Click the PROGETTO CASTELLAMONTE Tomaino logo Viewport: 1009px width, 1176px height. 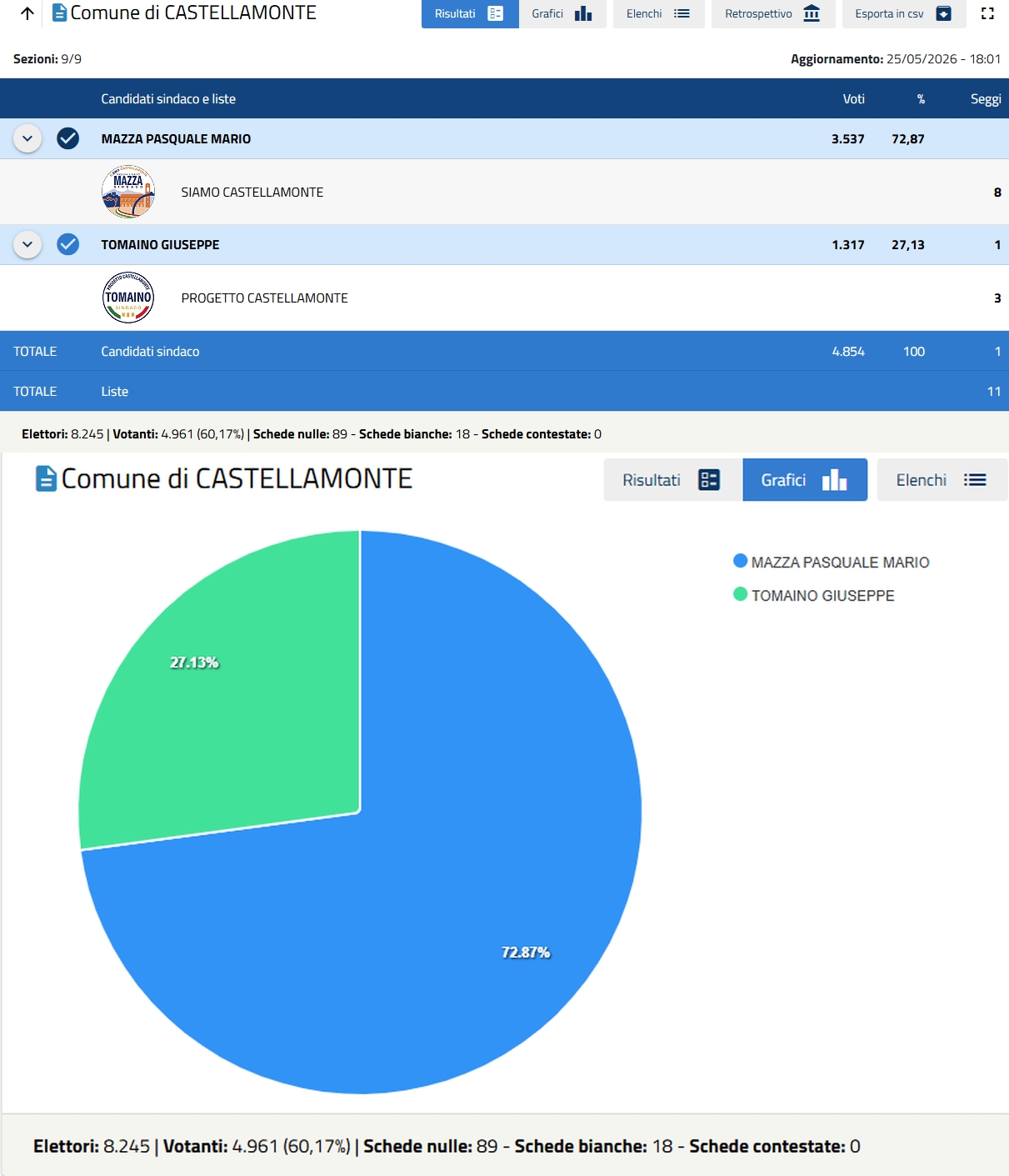click(128, 298)
